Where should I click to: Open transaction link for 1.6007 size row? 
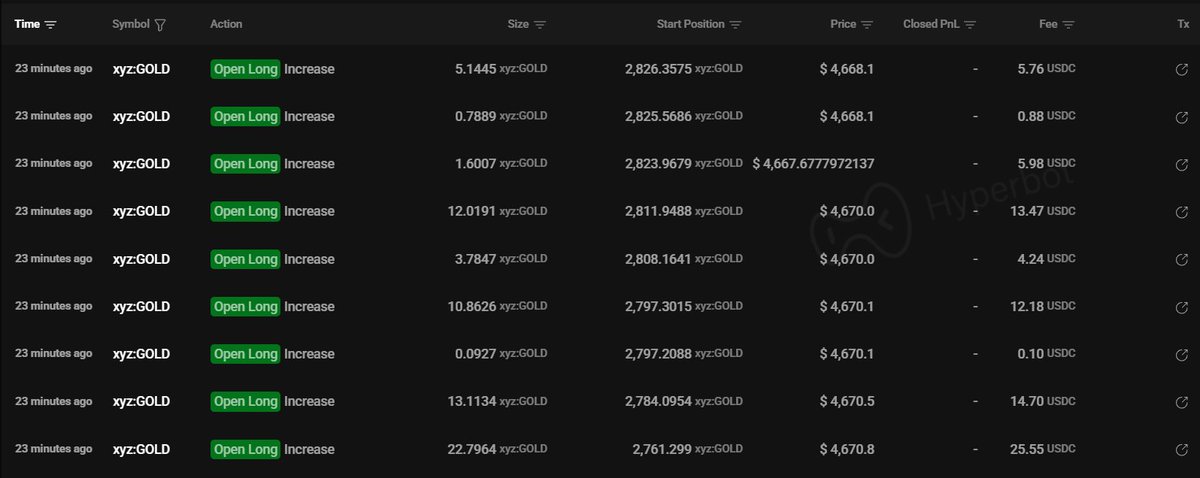(x=1181, y=165)
